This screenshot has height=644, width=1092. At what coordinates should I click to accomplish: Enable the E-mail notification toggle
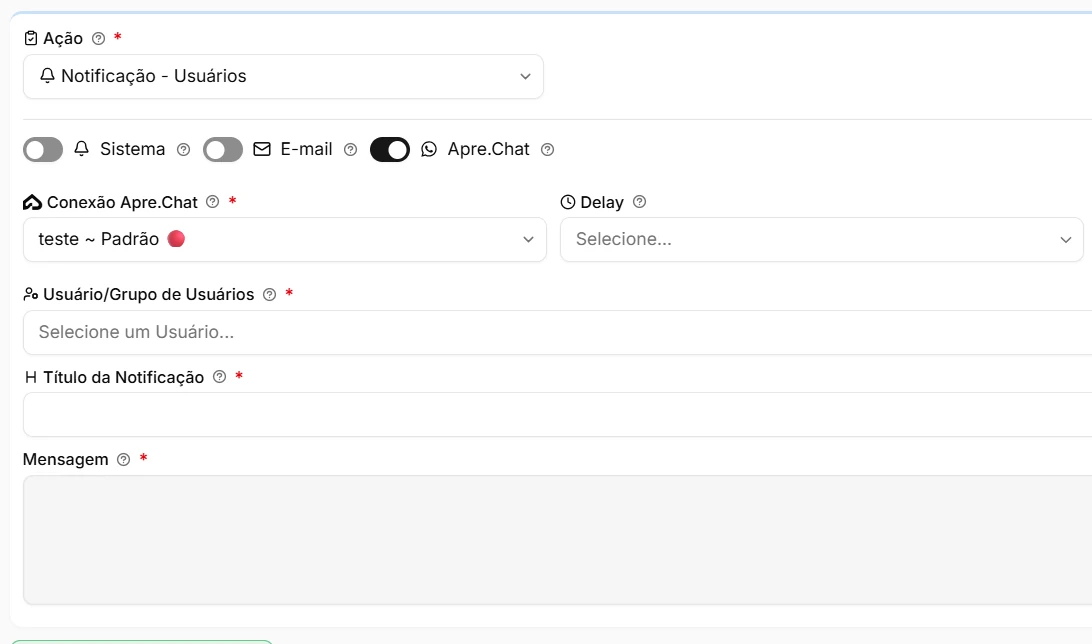[223, 150]
